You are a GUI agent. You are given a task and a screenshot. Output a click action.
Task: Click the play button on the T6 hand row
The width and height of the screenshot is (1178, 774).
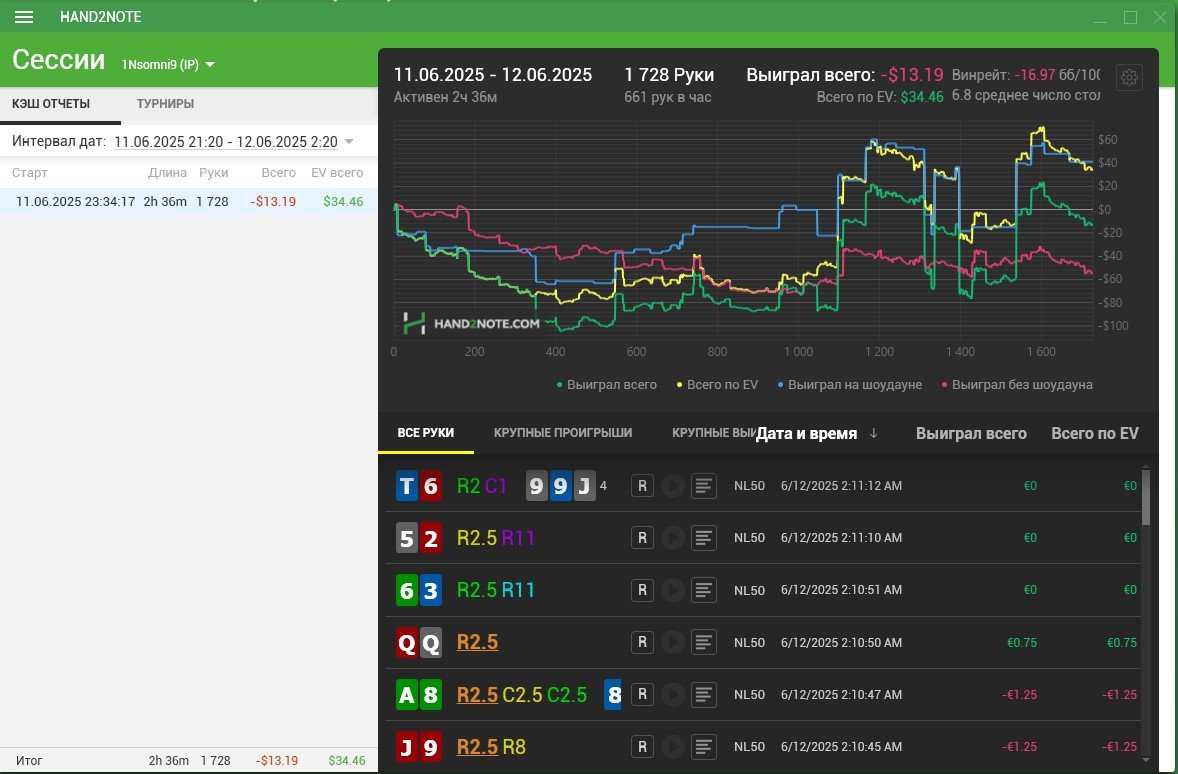pos(672,486)
